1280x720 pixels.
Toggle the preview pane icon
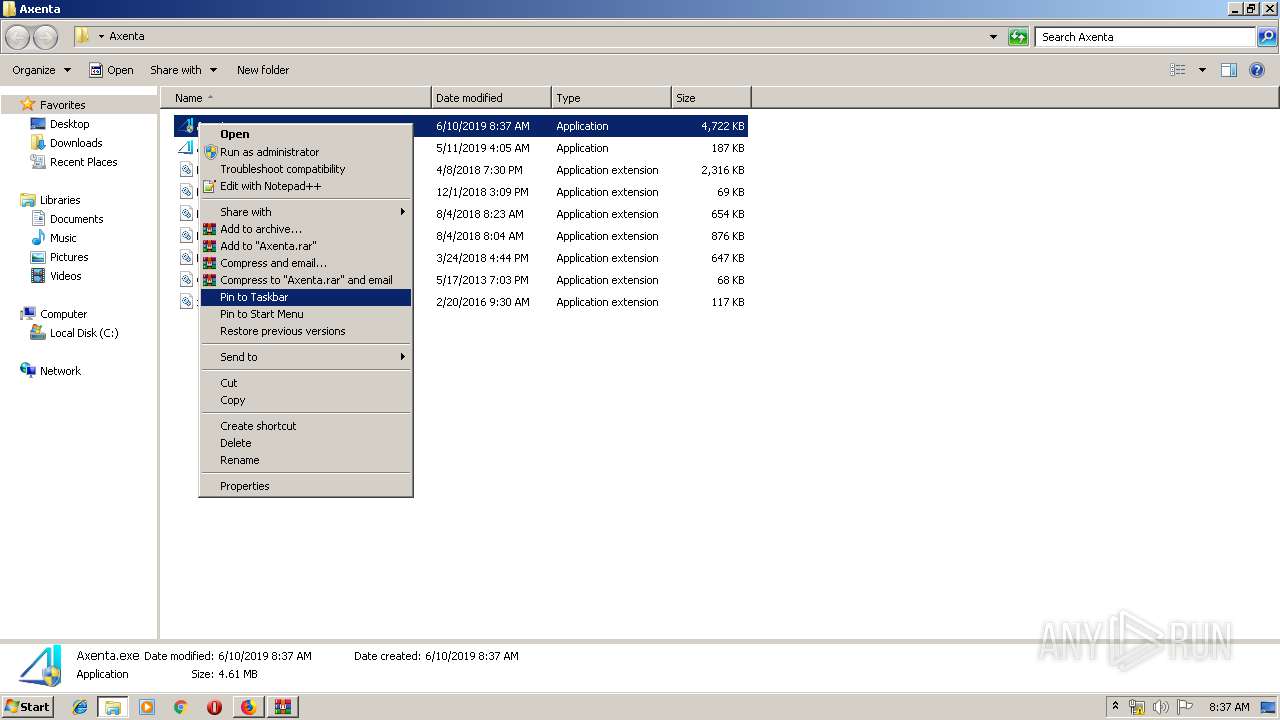pyautogui.click(x=1229, y=70)
